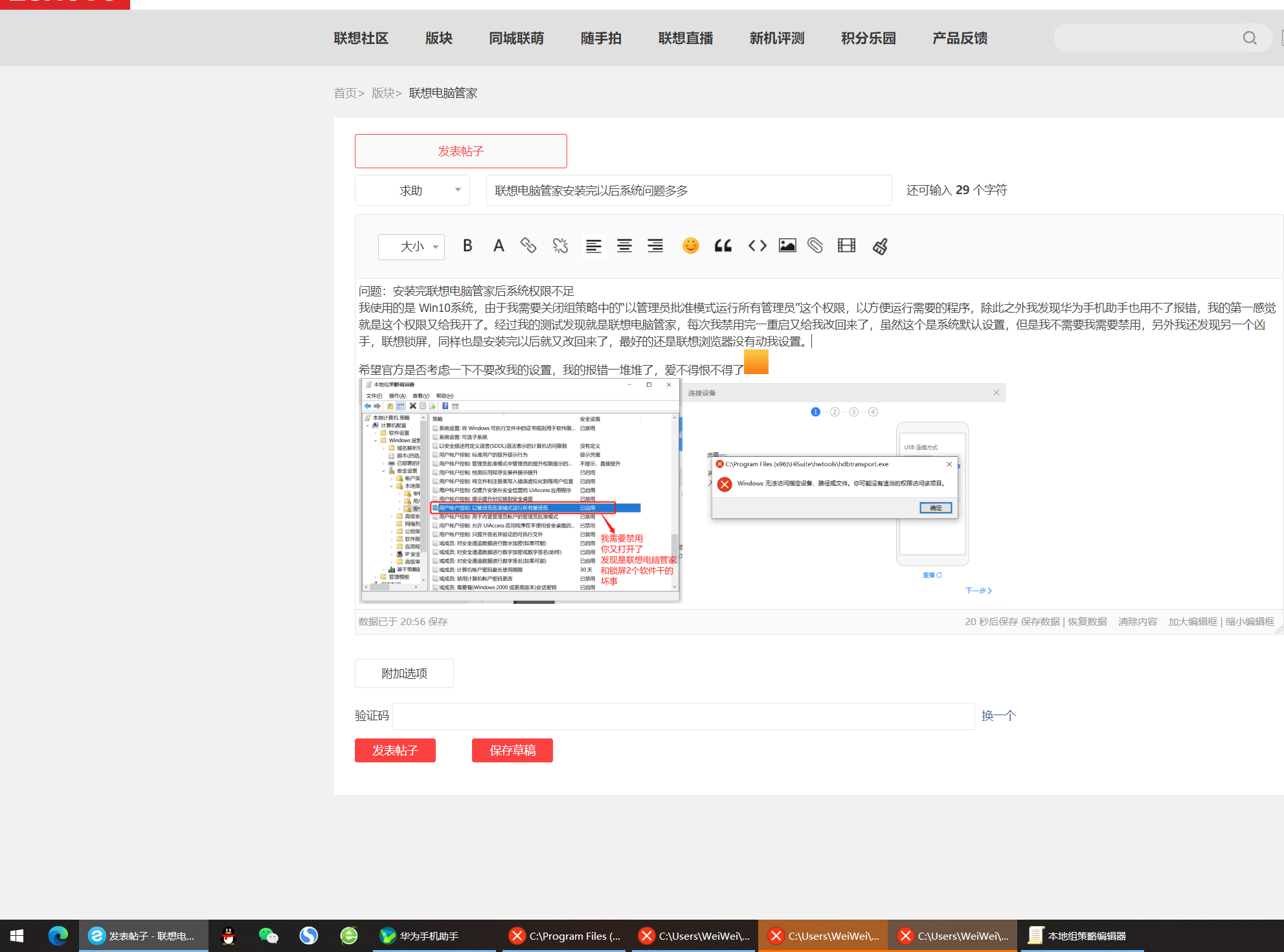Go to 联想社区 nav item
1284x952 pixels.
tap(361, 38)
